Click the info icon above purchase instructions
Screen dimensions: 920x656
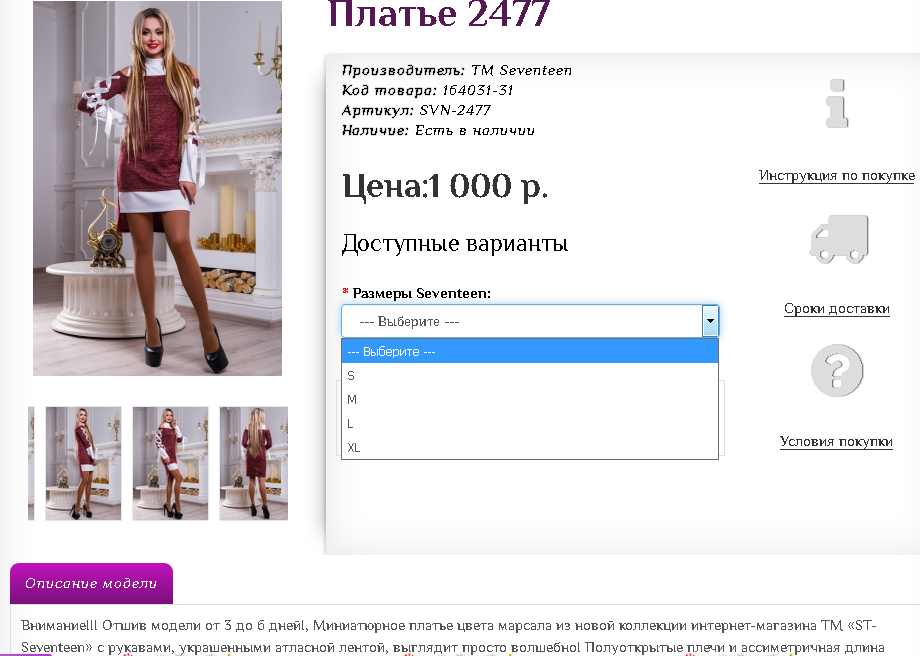(837, 104)
